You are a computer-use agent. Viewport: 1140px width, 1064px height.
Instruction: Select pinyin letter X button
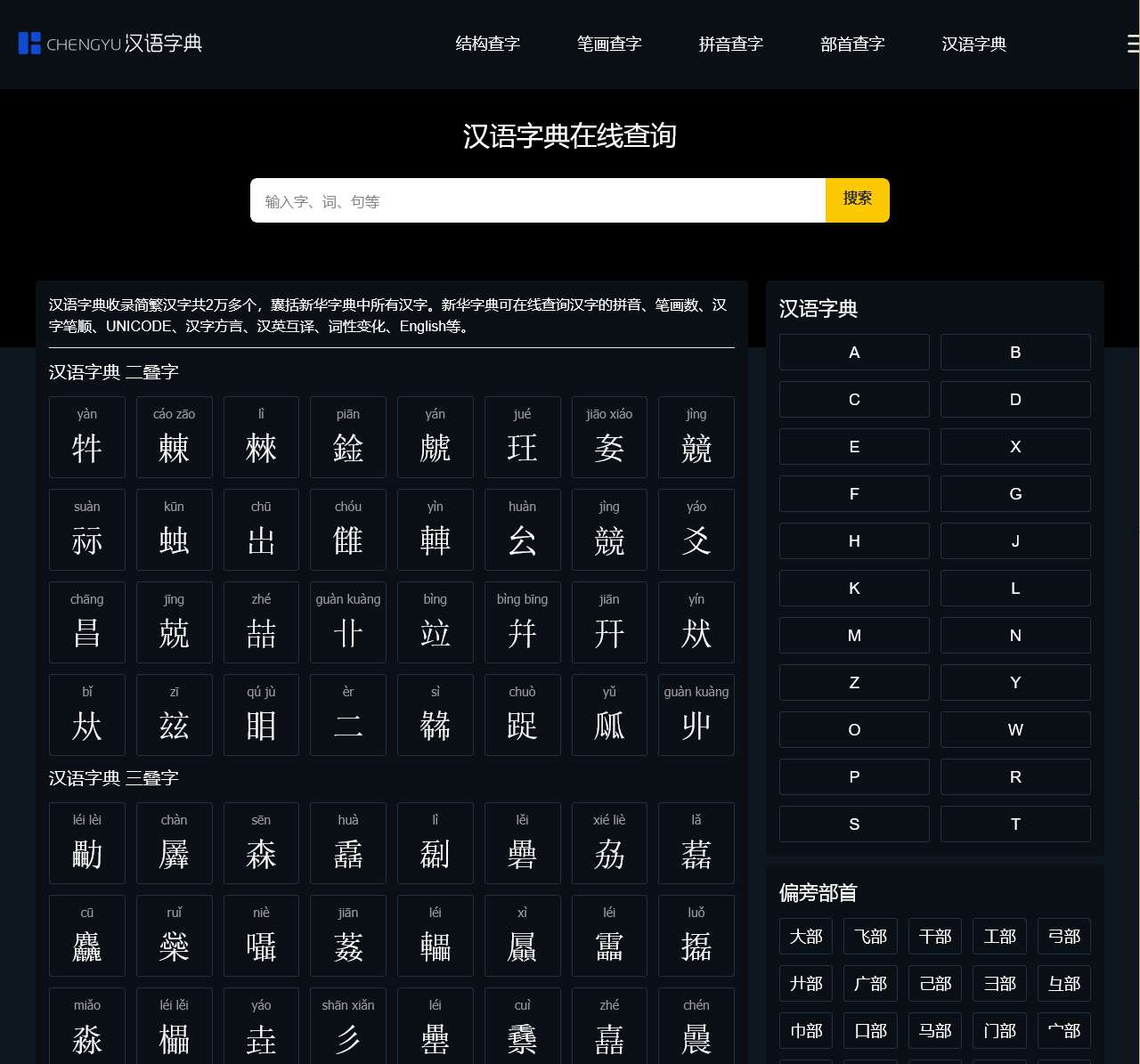tap(1015, 446)
